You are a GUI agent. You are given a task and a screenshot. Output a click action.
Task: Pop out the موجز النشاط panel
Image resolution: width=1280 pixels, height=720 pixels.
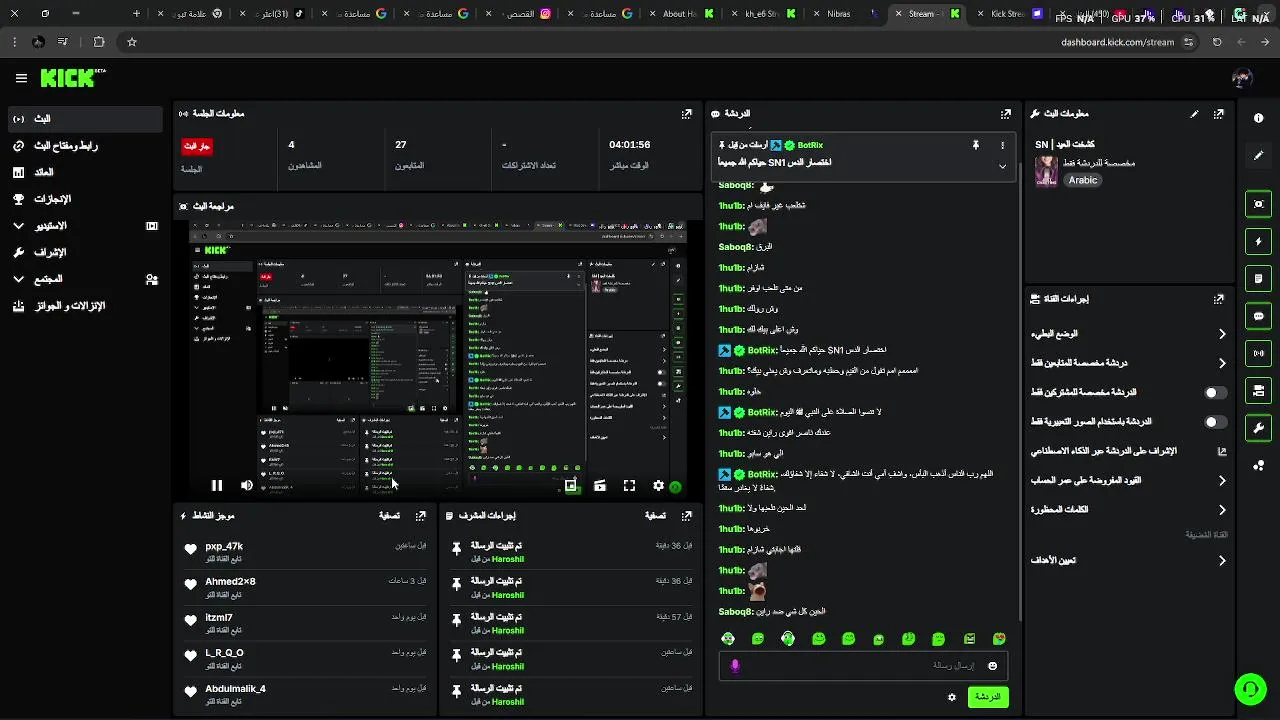coord(421,516)
